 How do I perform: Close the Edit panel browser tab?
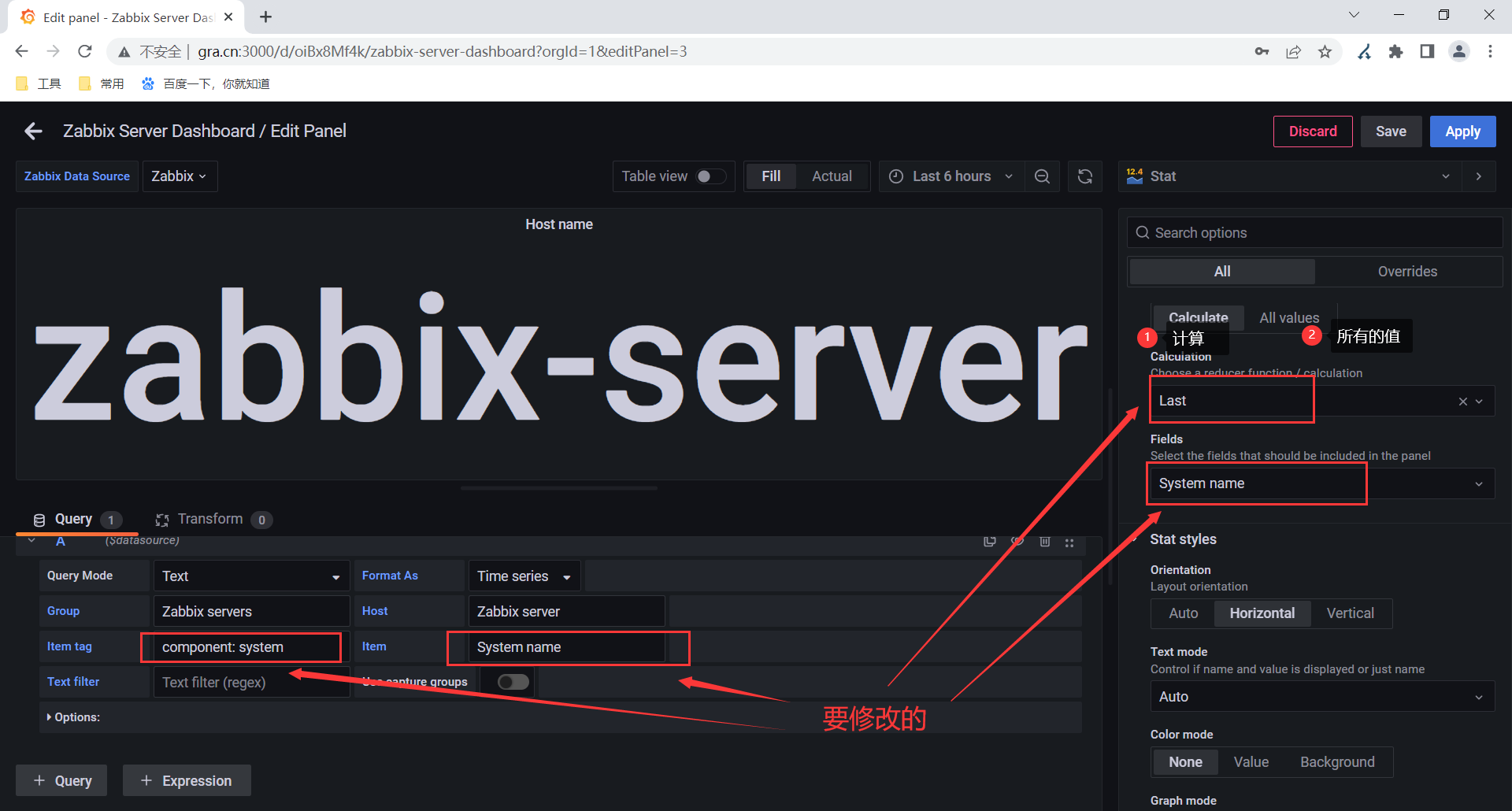(228, 17)
